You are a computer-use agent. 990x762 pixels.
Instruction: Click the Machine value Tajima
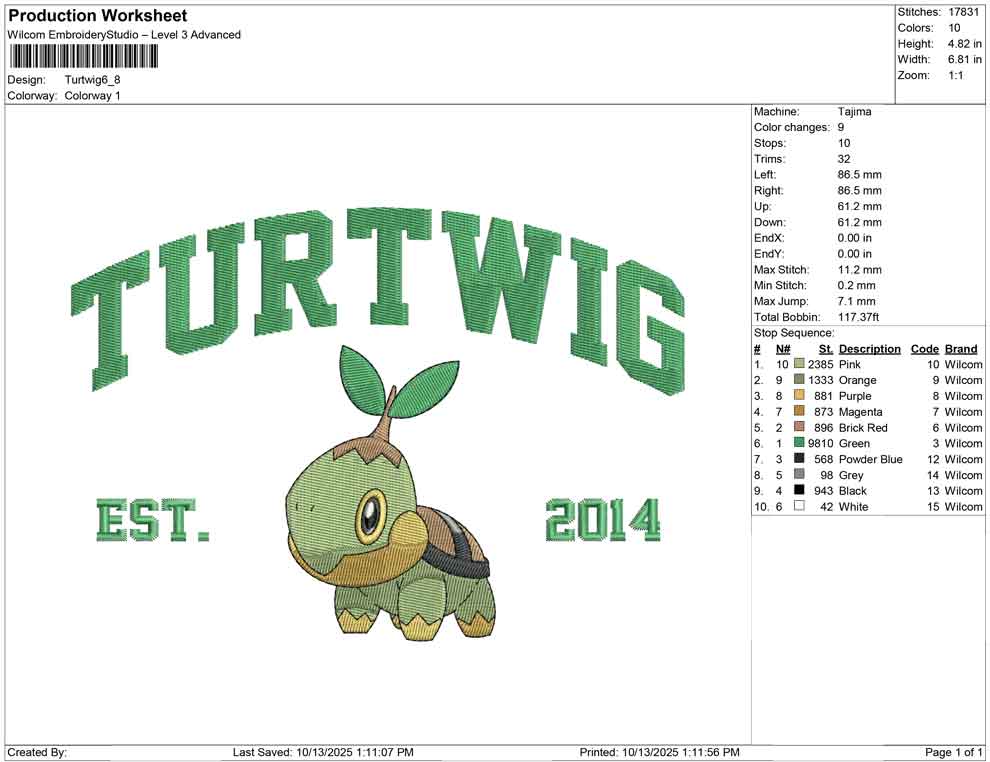854,112
